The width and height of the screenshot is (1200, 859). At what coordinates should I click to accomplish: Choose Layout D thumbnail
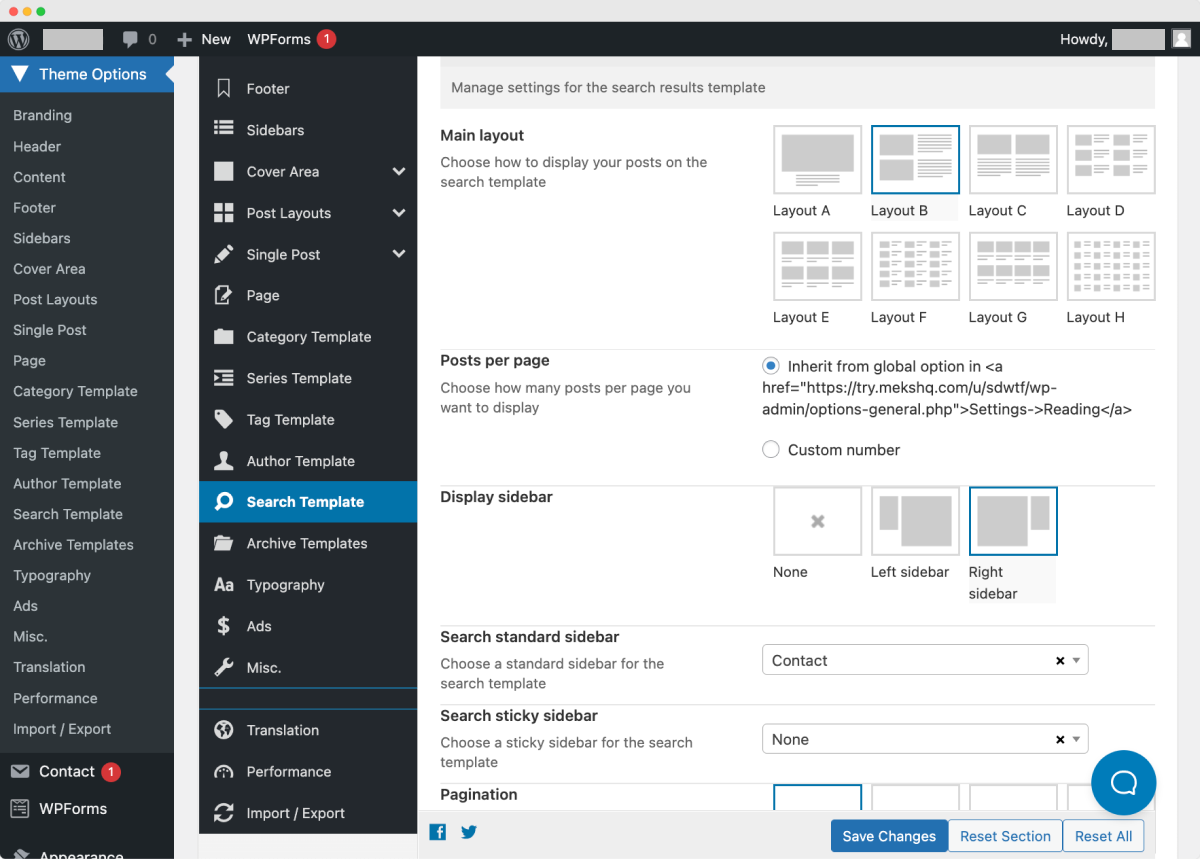click(x=1111, y=159)
